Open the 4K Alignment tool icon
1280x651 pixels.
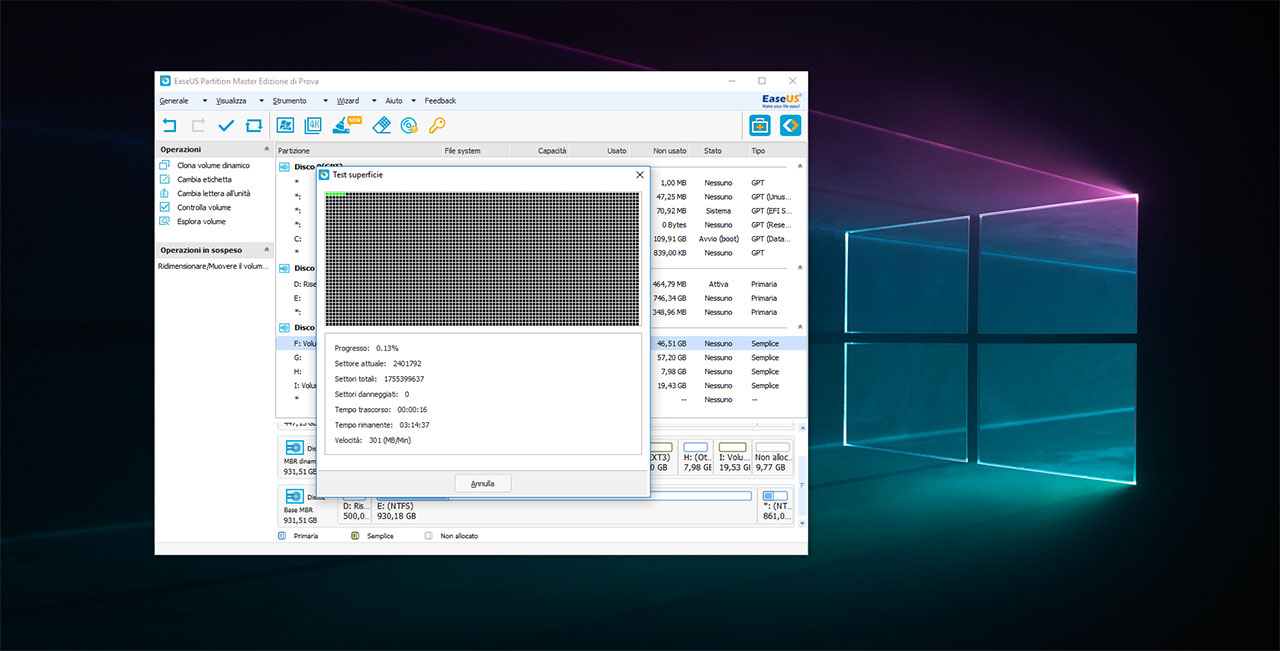click(x=313, y=125)
